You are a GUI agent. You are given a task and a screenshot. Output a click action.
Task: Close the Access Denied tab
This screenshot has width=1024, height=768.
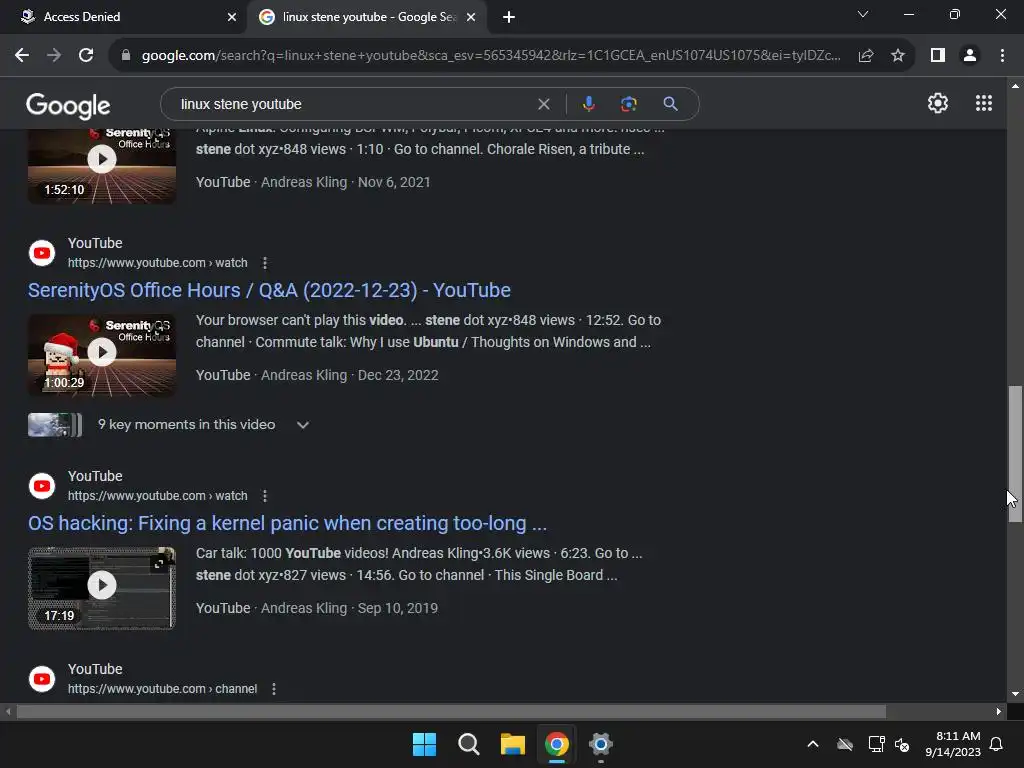coord(232,18)
